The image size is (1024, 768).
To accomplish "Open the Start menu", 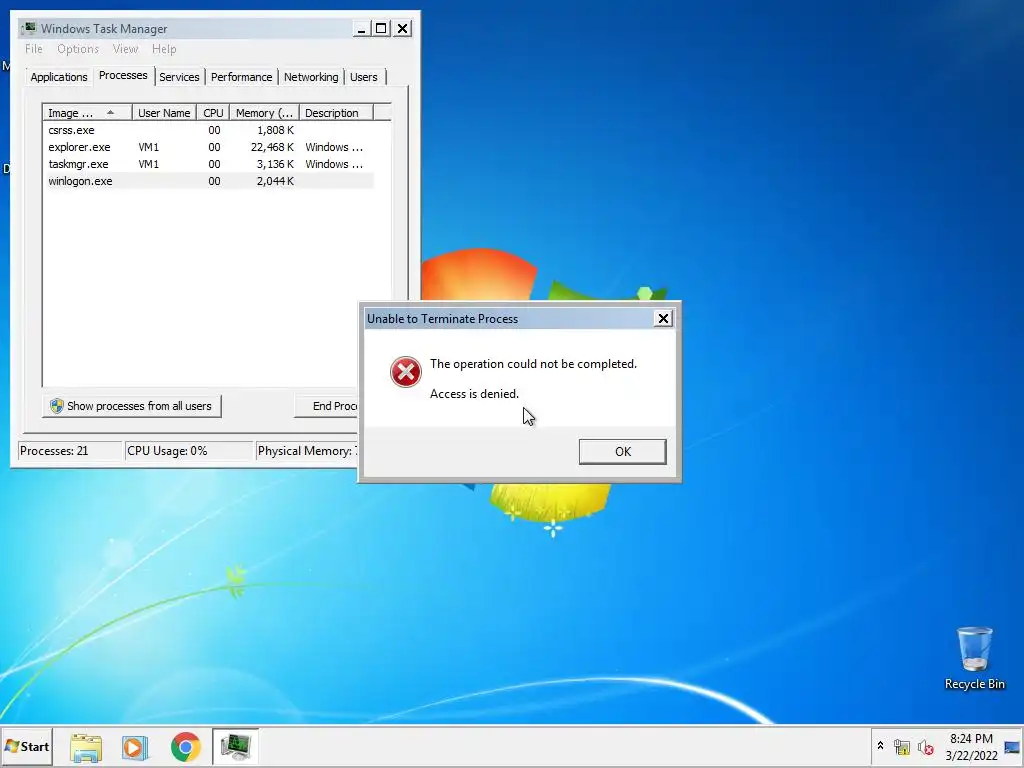I will pyautogui.click(x=27, y=746).
